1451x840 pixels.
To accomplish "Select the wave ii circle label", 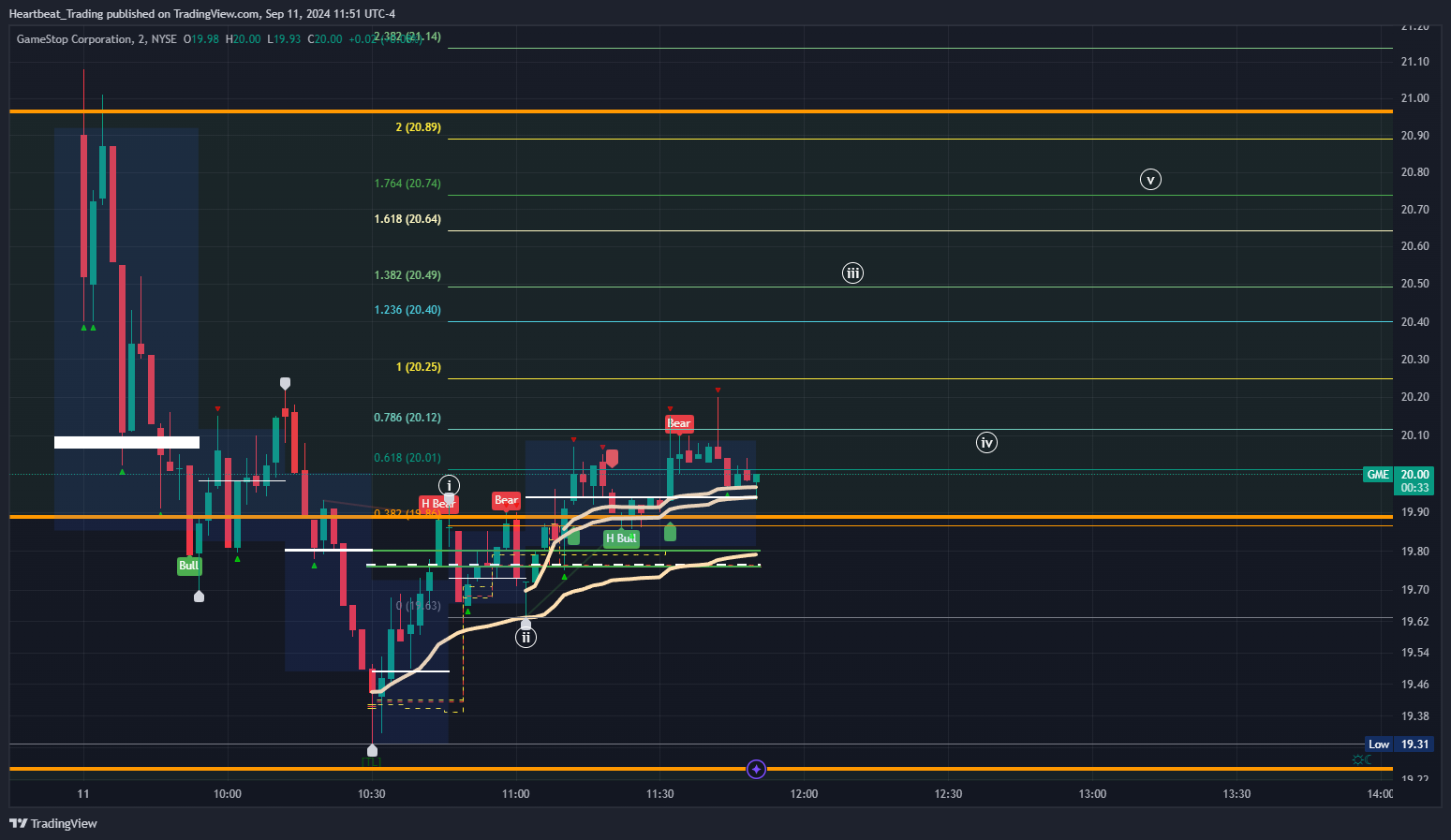I will 526,638.
